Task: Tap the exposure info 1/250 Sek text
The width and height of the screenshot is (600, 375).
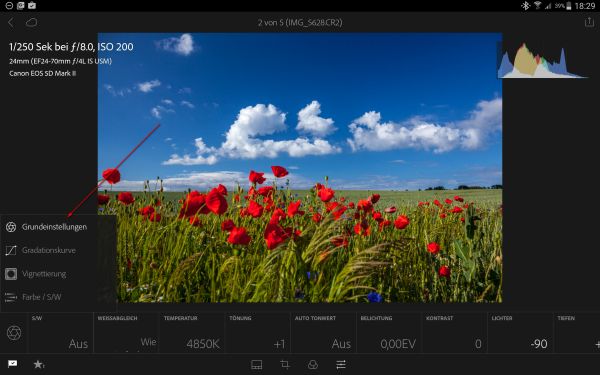Action: point(71,47)
